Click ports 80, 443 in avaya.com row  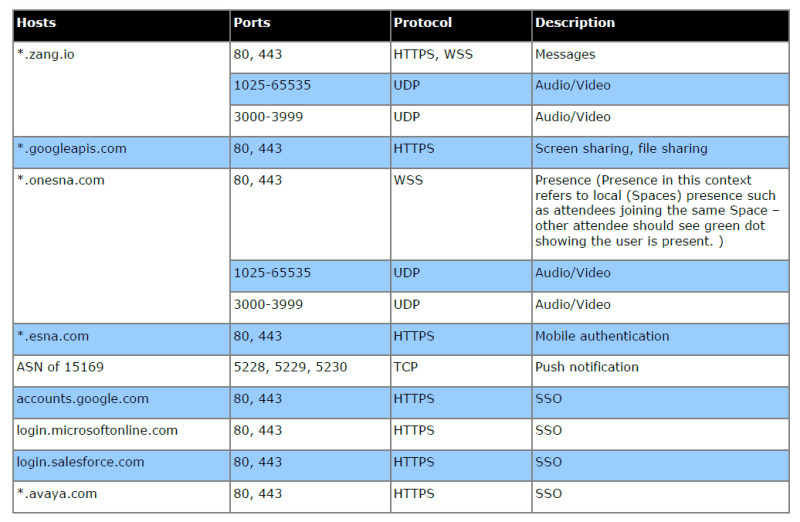(310, 498)
